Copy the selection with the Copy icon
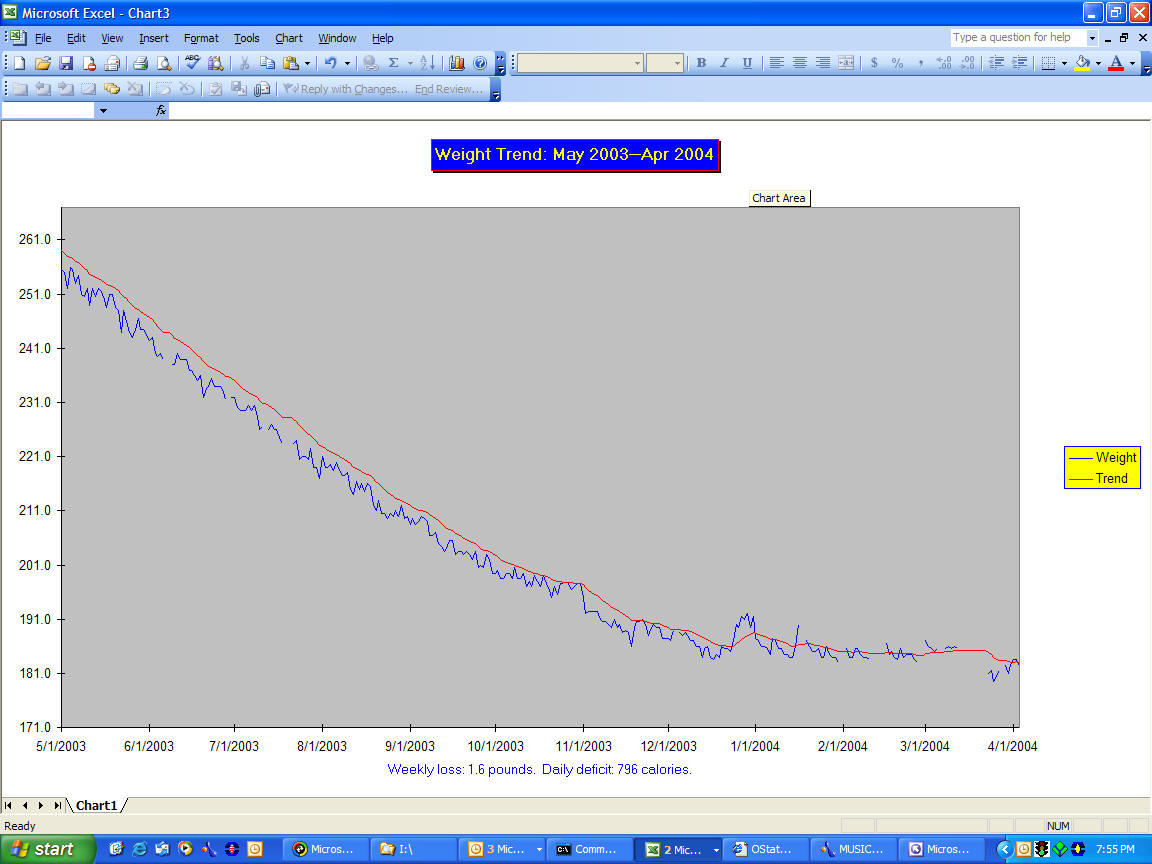 pos(267,64)
